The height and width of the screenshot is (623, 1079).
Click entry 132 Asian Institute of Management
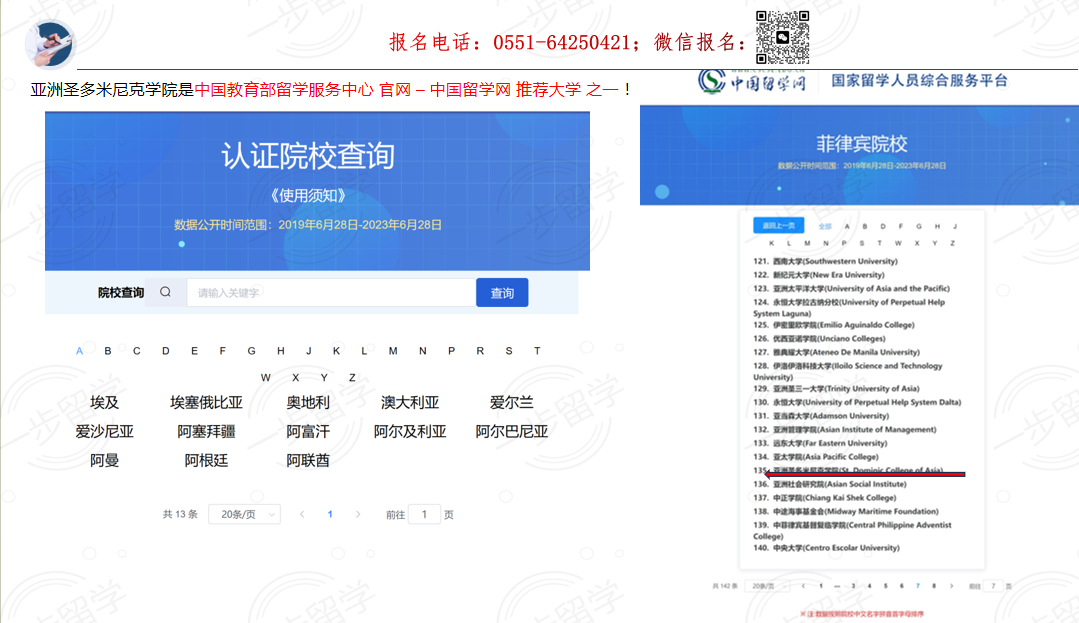point(844,430)
